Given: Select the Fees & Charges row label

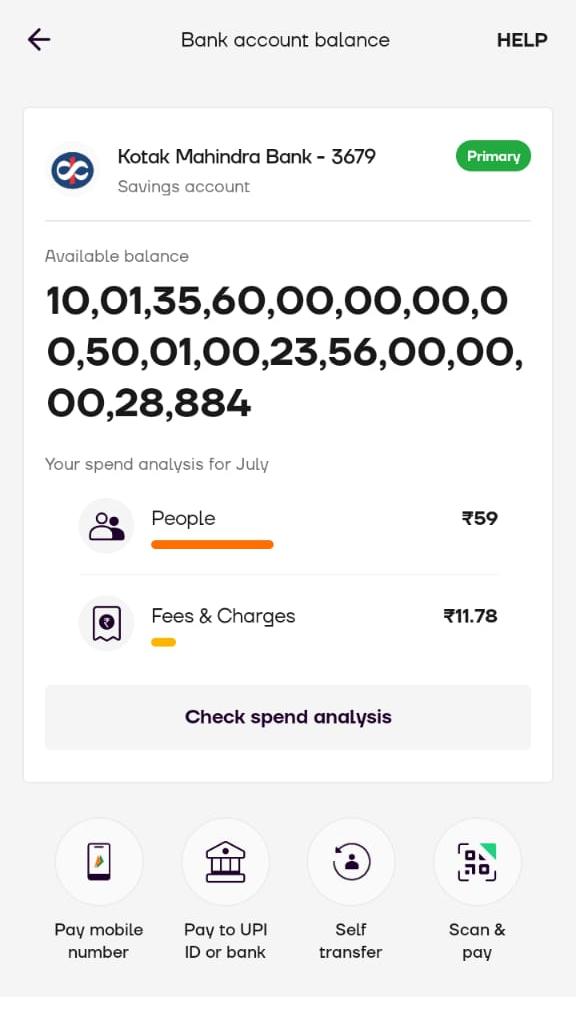Looking at the screenshot, I should click(x=223, y=616).
